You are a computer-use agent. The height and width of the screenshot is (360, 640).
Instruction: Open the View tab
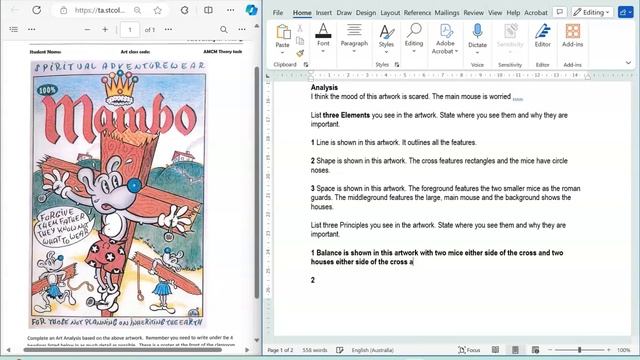tap(495, 13)
